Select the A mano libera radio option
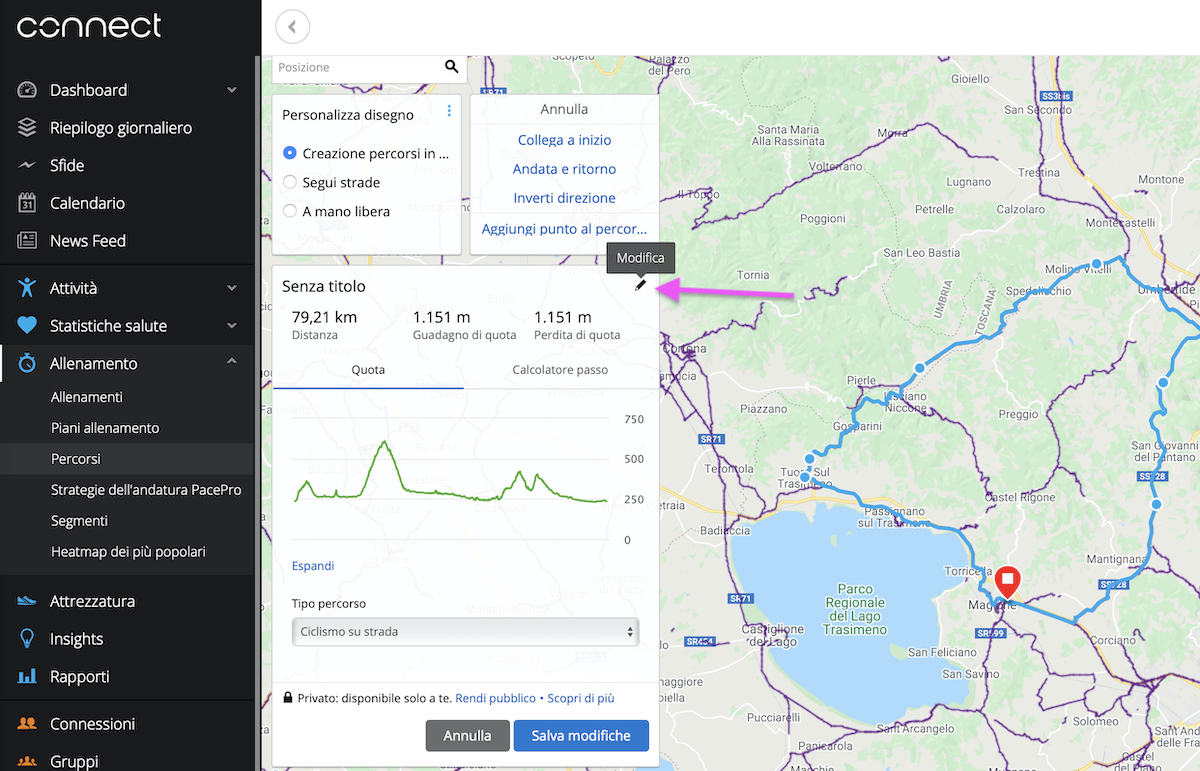Image resolution: width=1200 pixels, height=771 pixels. click(x=290, y=212)
